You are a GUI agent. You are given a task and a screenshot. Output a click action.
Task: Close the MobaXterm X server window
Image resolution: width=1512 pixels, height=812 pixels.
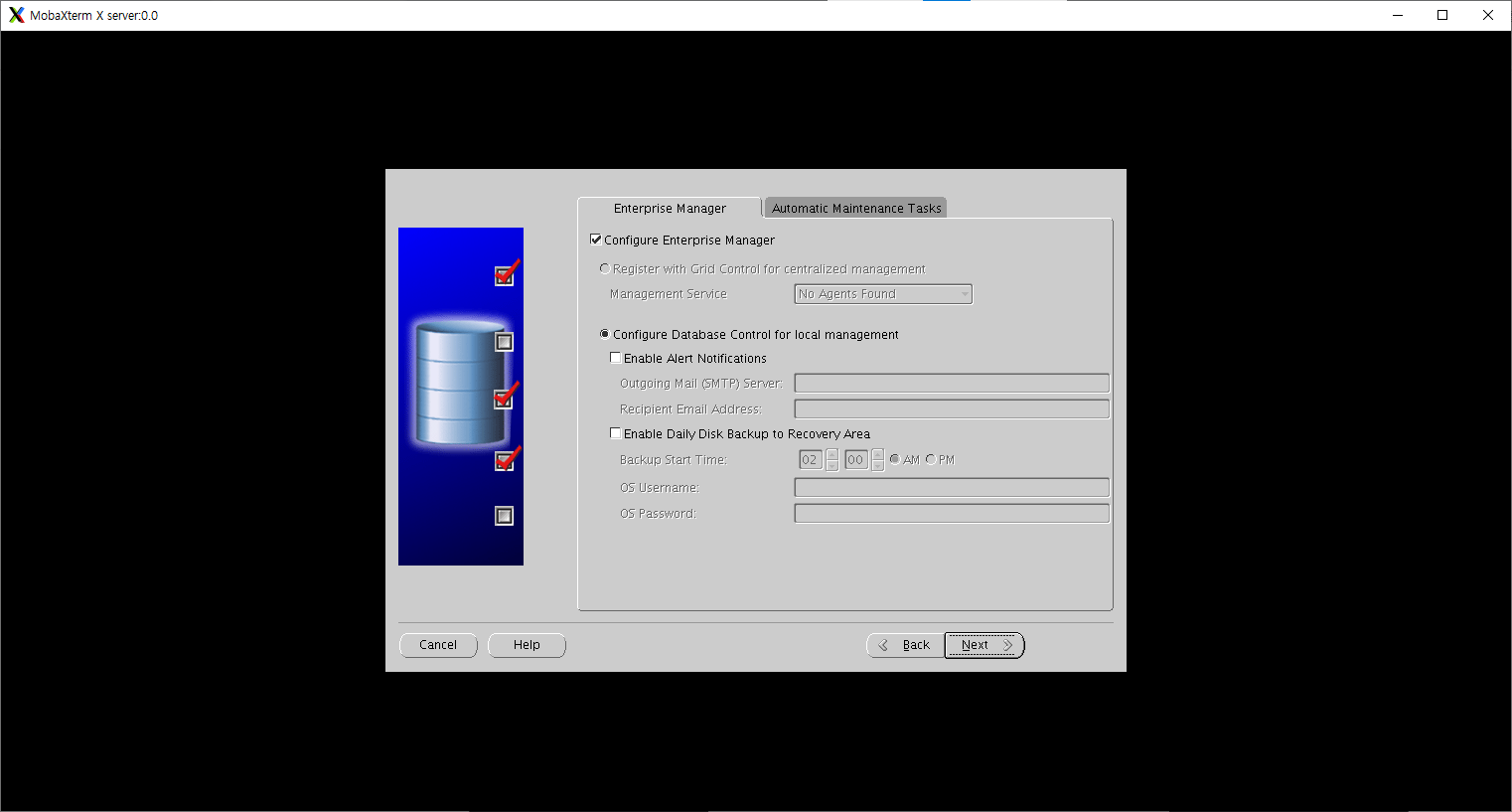pos(1488,15)
